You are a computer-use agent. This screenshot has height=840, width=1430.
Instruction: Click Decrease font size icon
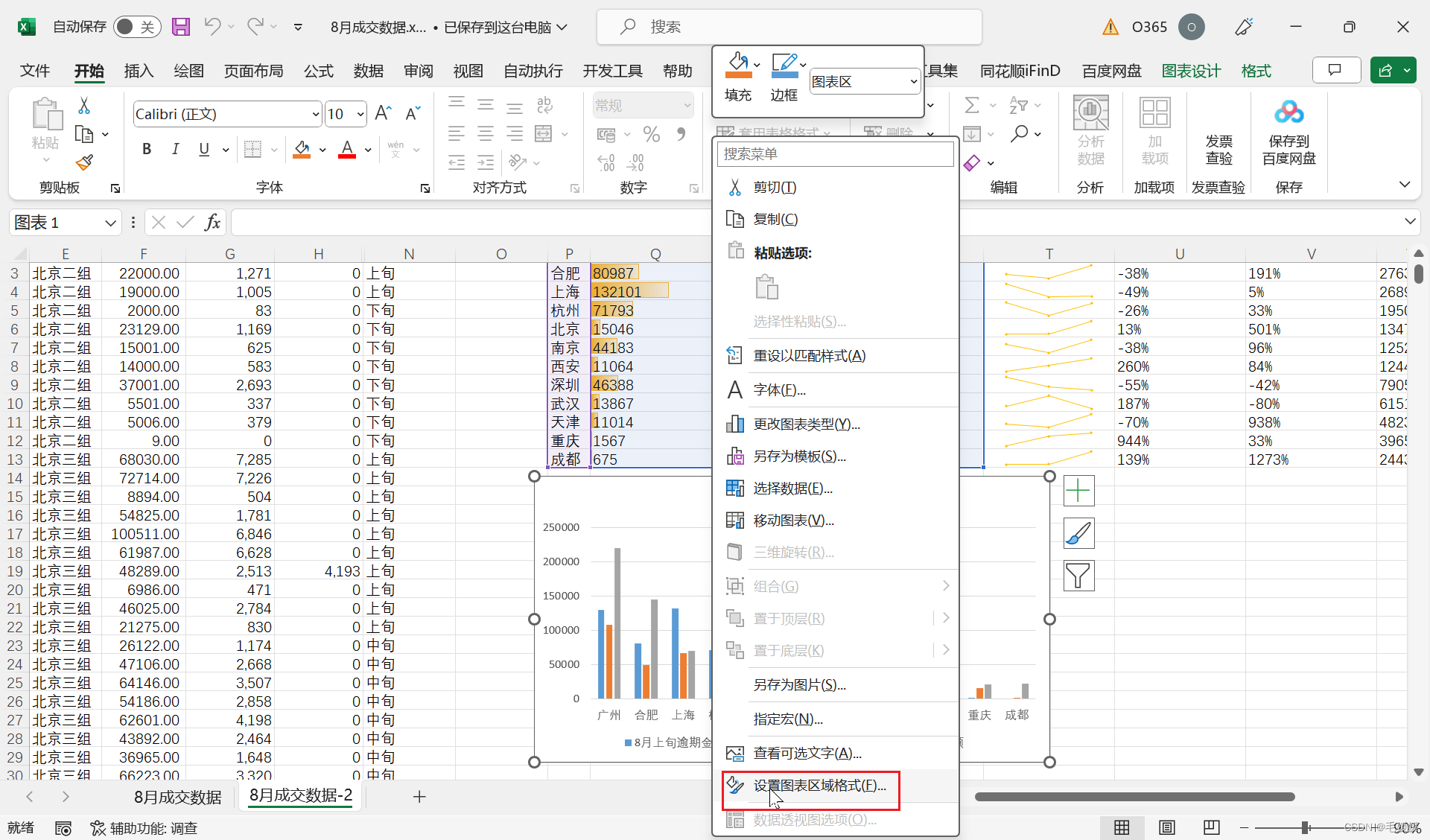click(413, 113)
